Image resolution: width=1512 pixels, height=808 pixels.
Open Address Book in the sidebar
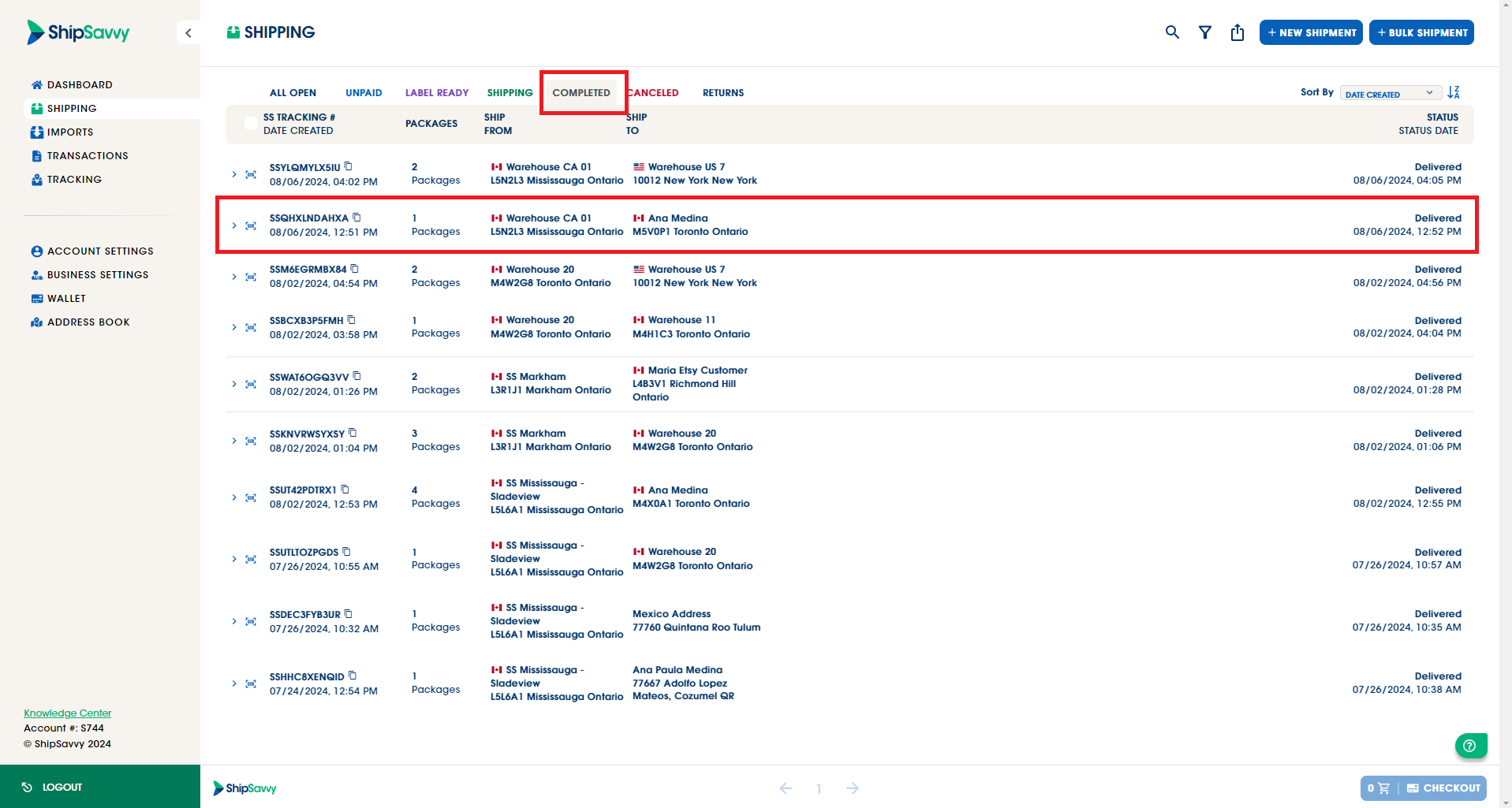click(80, 322)
